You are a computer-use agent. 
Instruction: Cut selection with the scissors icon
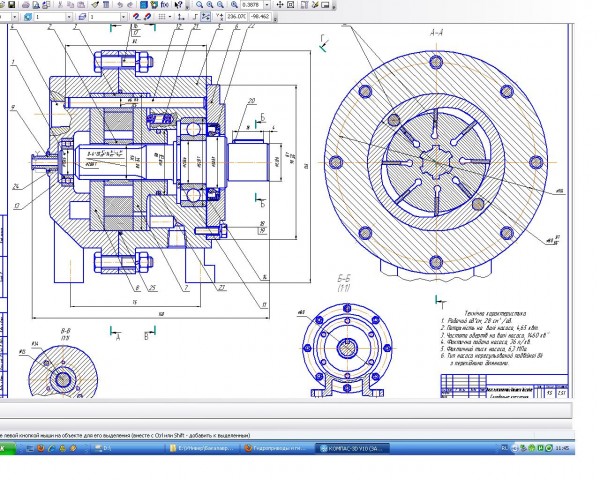point(60,5)
